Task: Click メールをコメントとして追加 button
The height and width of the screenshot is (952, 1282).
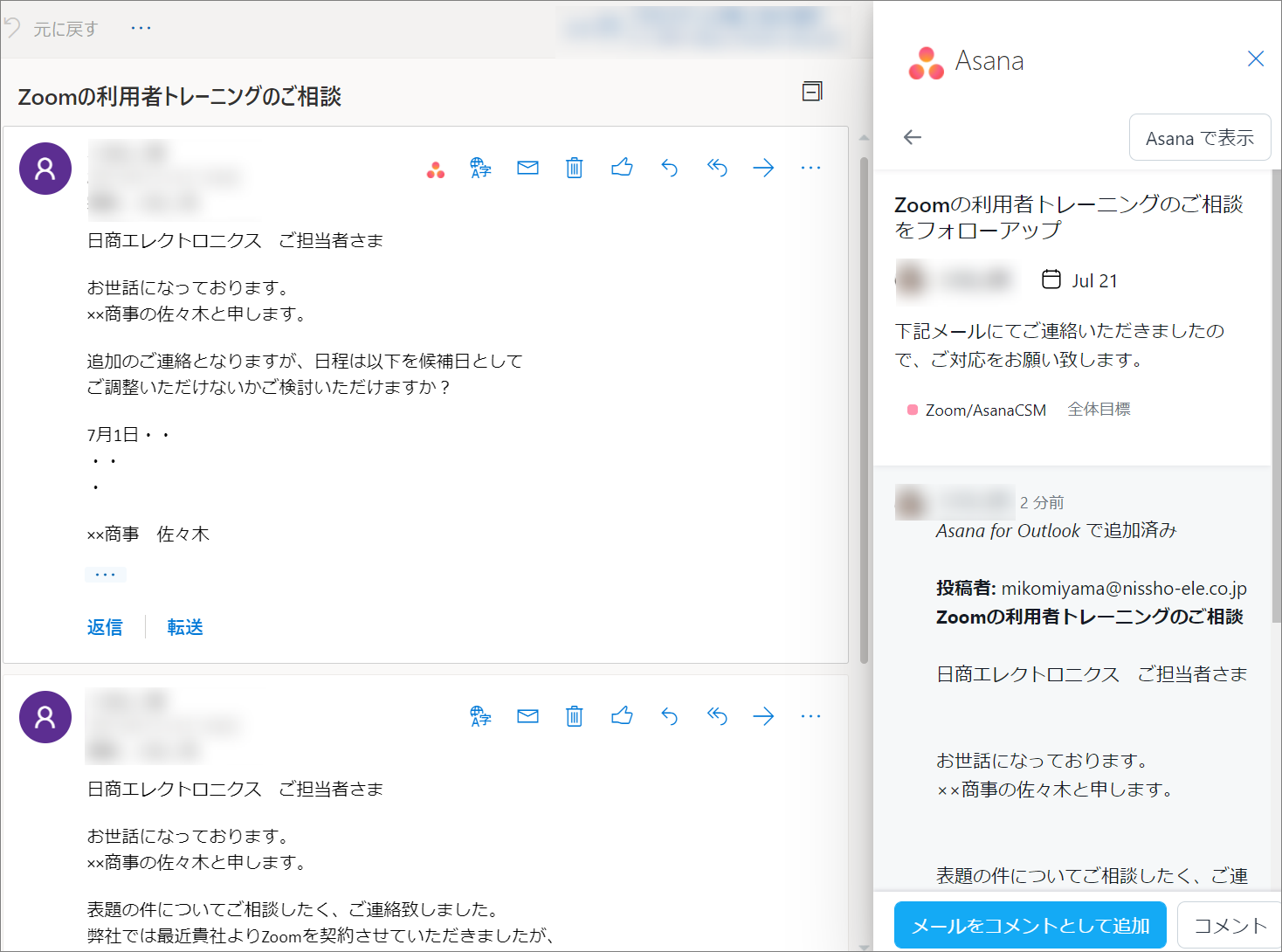Action: pyautogui.click(x=1030, y=926)
